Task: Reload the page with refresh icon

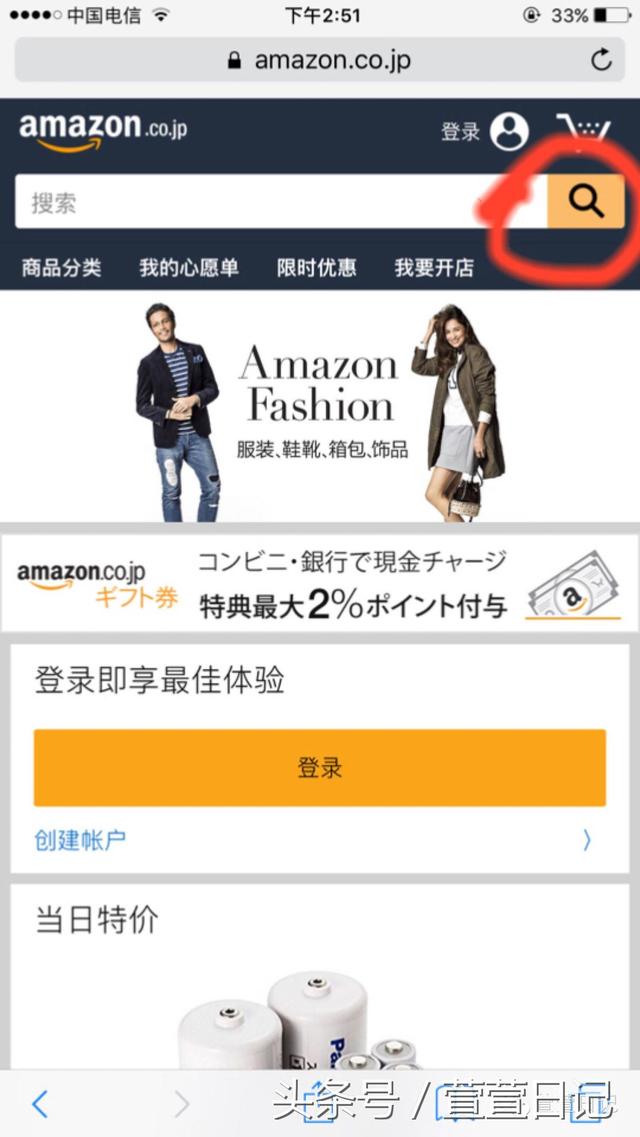Action: click(x=601, y=59)
